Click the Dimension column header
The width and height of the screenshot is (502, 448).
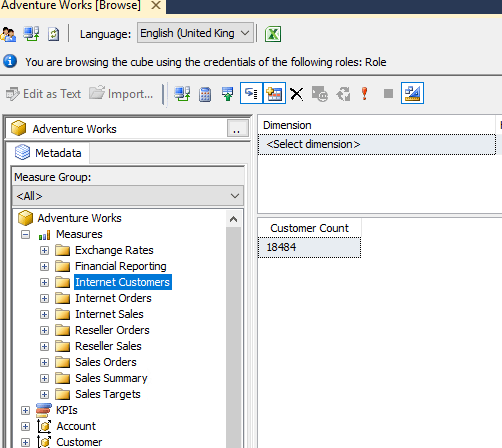tap(377, 125)
